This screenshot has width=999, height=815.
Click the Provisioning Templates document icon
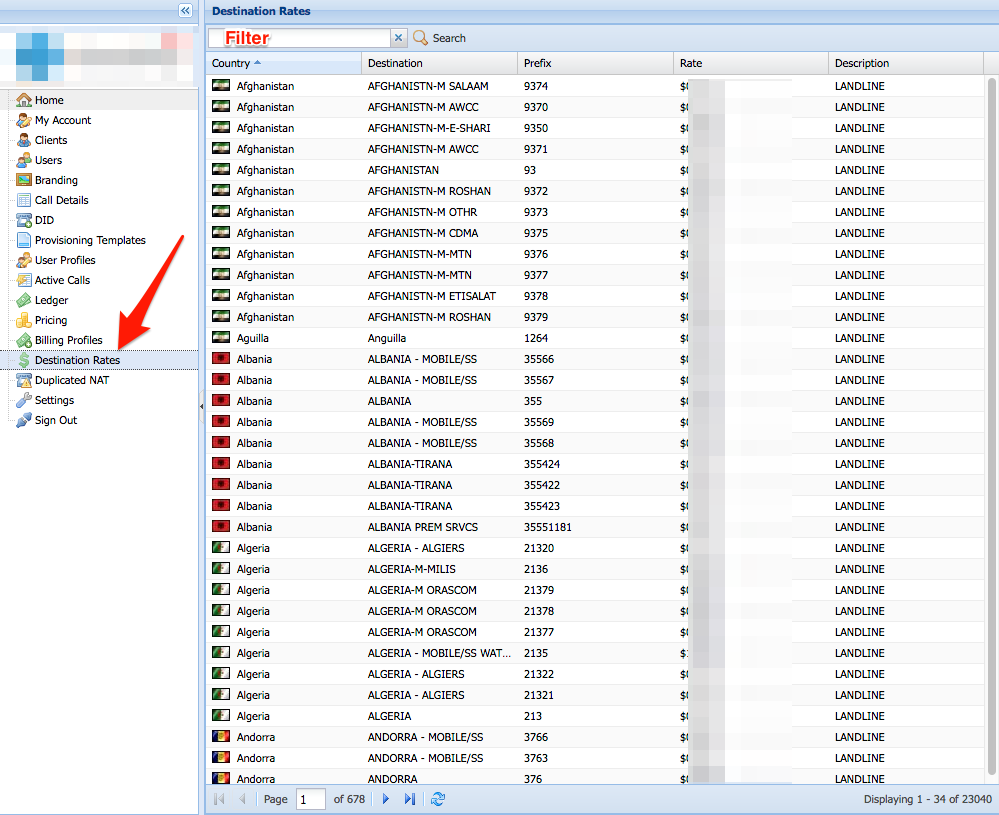coord(24,240)
